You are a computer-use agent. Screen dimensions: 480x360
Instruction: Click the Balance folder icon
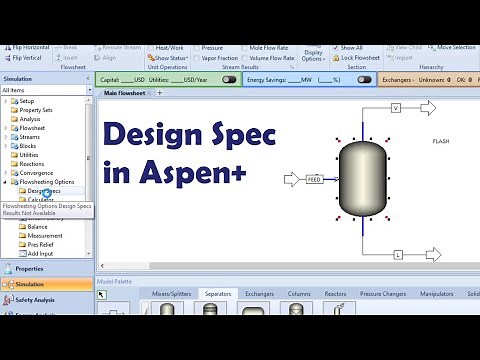pyautogui.click(x=22, y=227)
